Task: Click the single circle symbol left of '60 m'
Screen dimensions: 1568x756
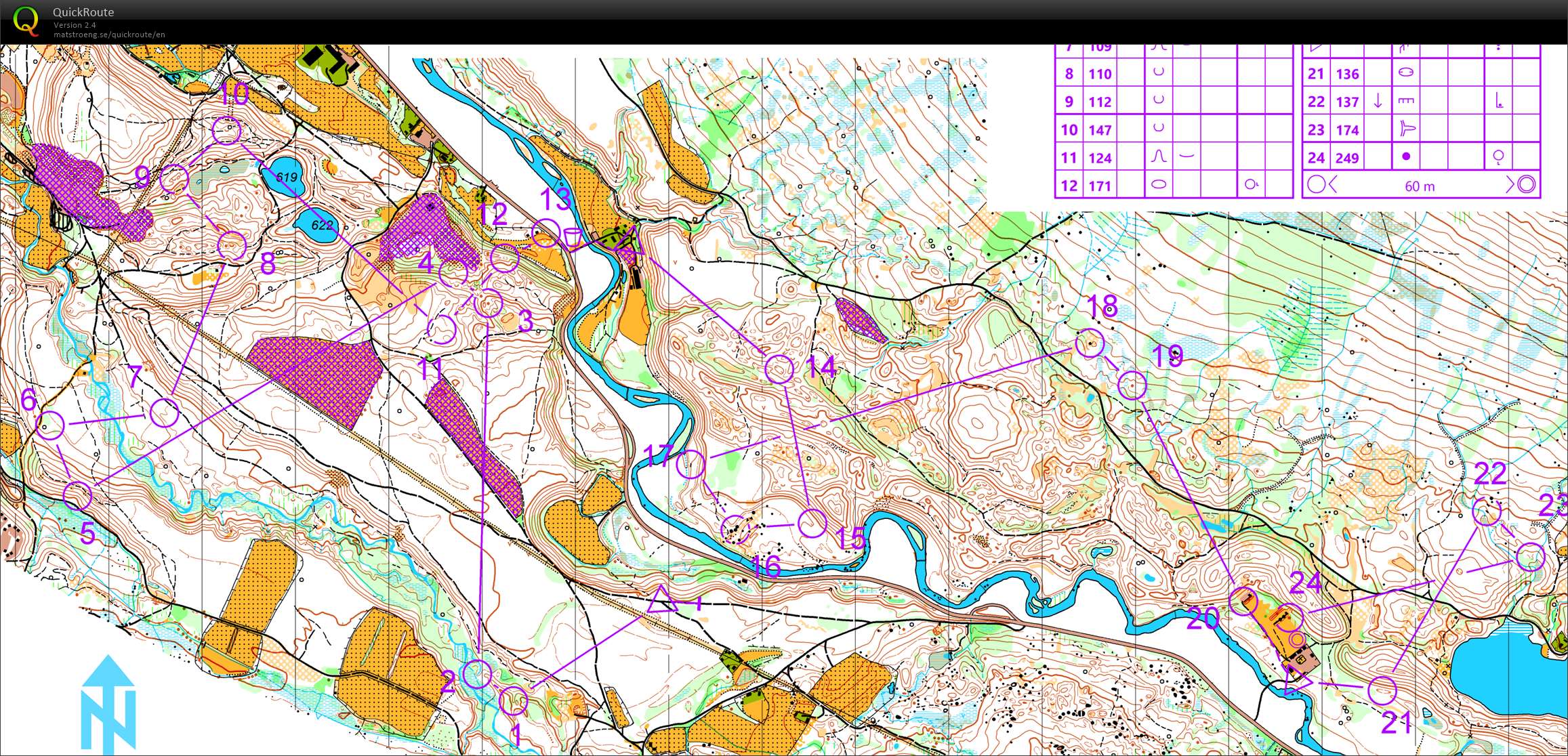Action: 1316,184
